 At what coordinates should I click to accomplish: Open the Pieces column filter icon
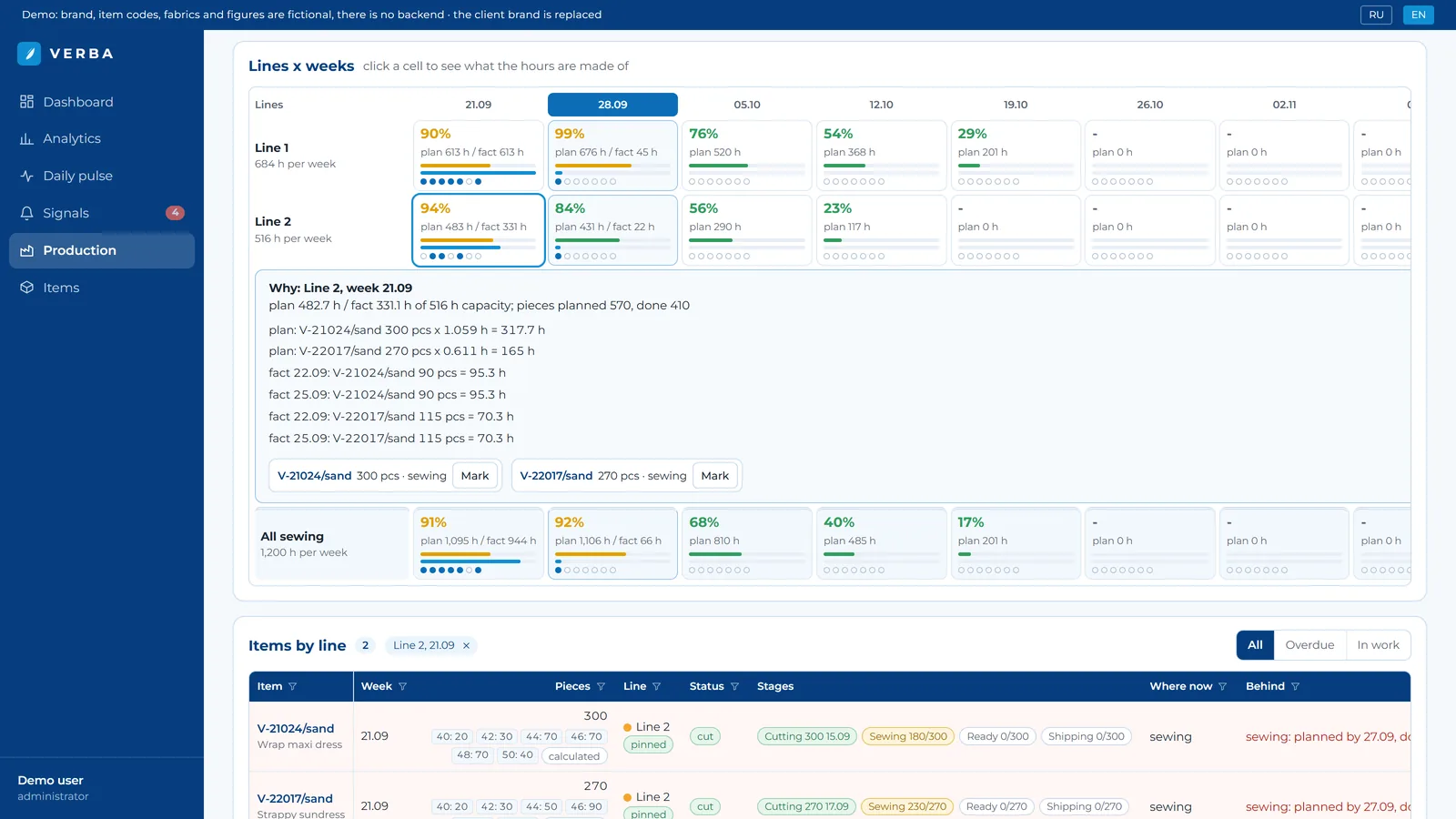pos(601,686)
